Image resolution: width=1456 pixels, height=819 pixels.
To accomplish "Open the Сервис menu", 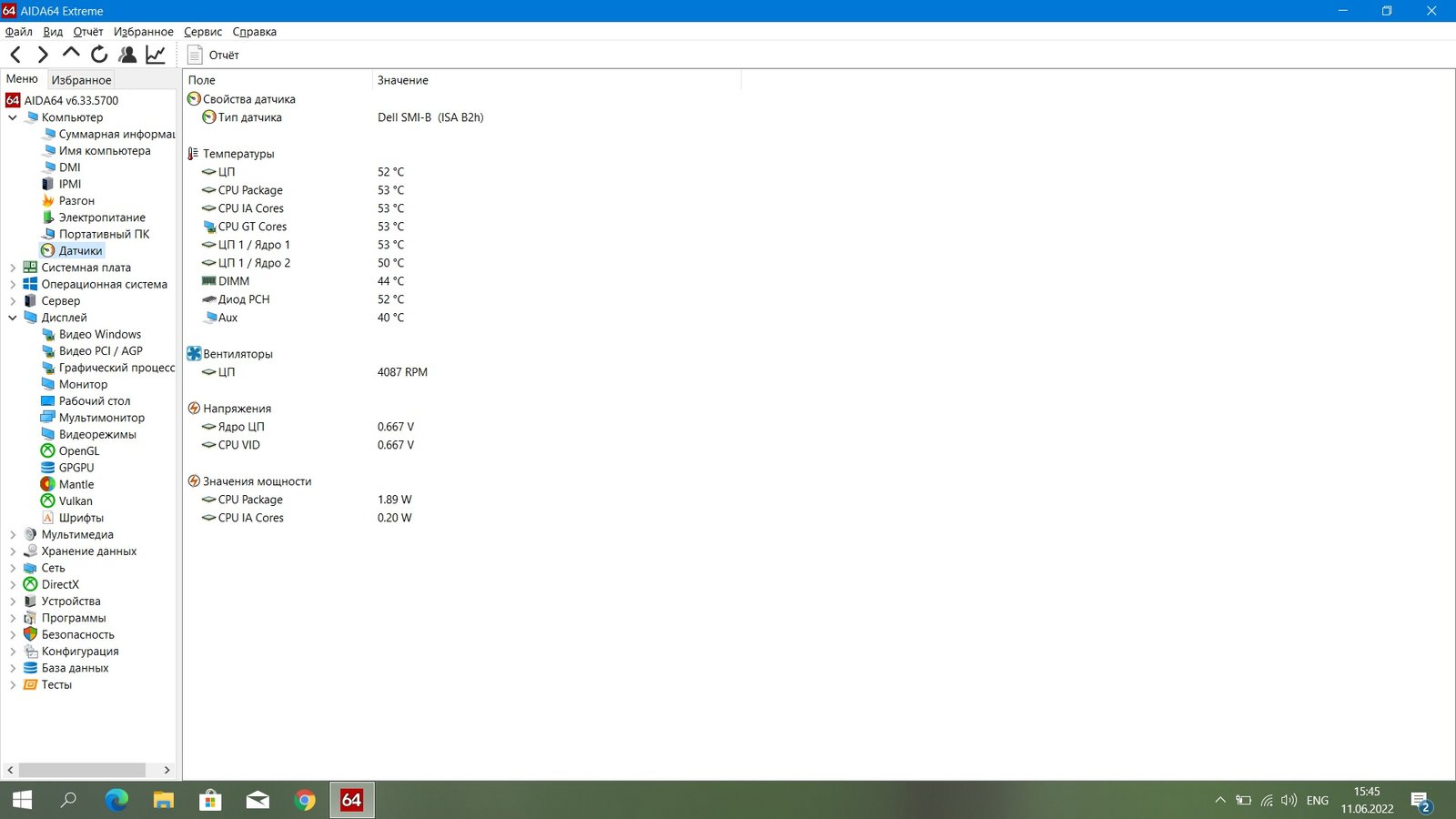I will coord(203,32).
